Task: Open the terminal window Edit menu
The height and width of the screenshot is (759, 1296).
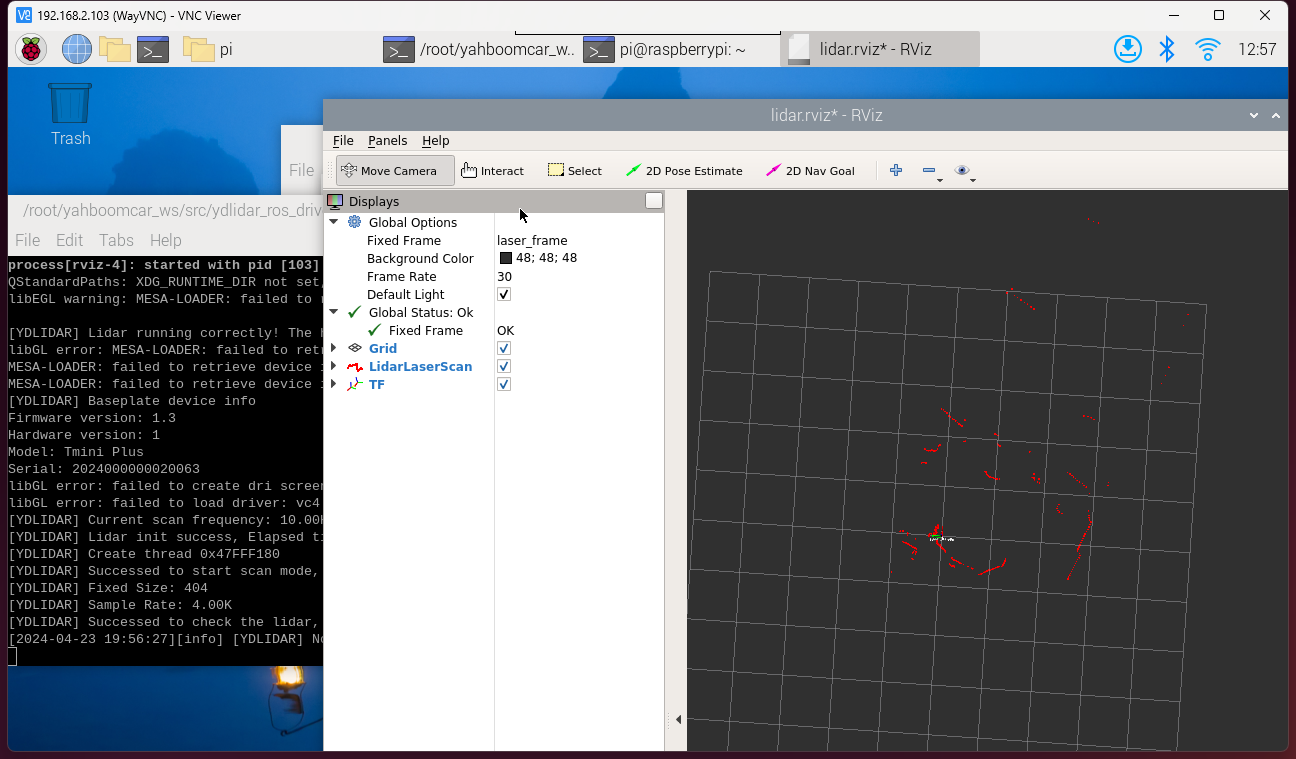Action: coord(69,240)
